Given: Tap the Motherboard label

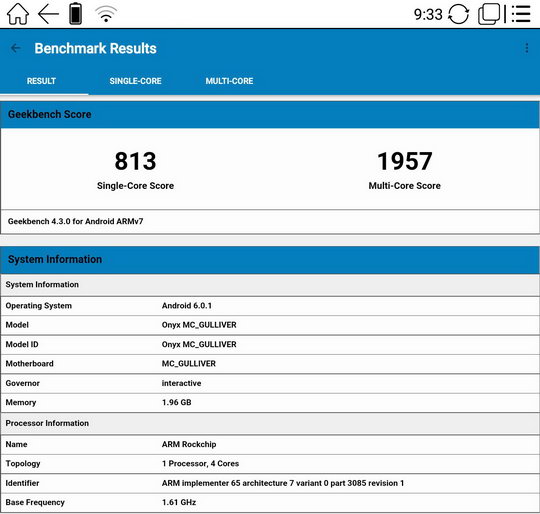Looking at the screenshot, I should tap(30, 364).
